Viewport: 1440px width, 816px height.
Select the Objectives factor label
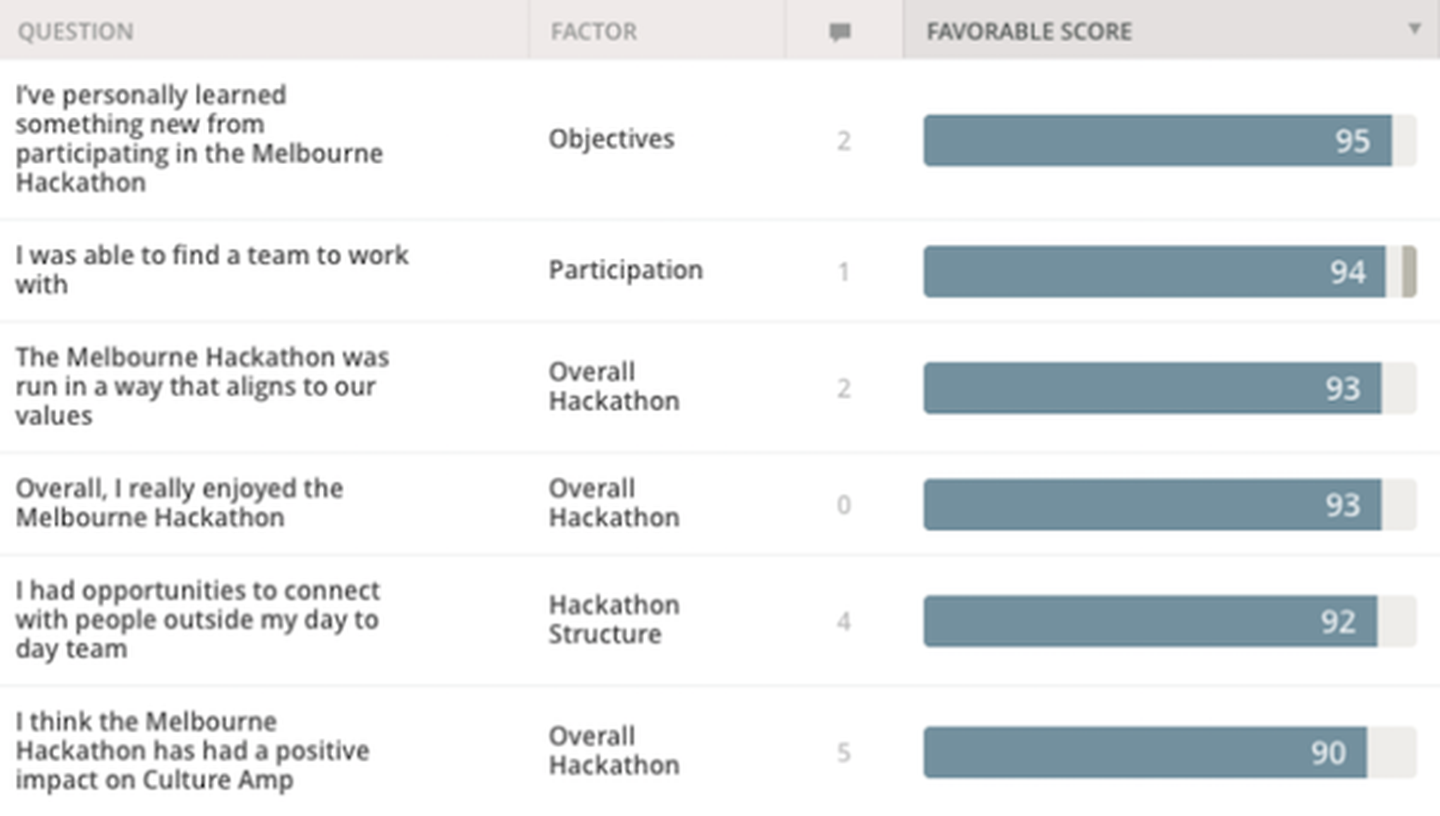(611, 139)
